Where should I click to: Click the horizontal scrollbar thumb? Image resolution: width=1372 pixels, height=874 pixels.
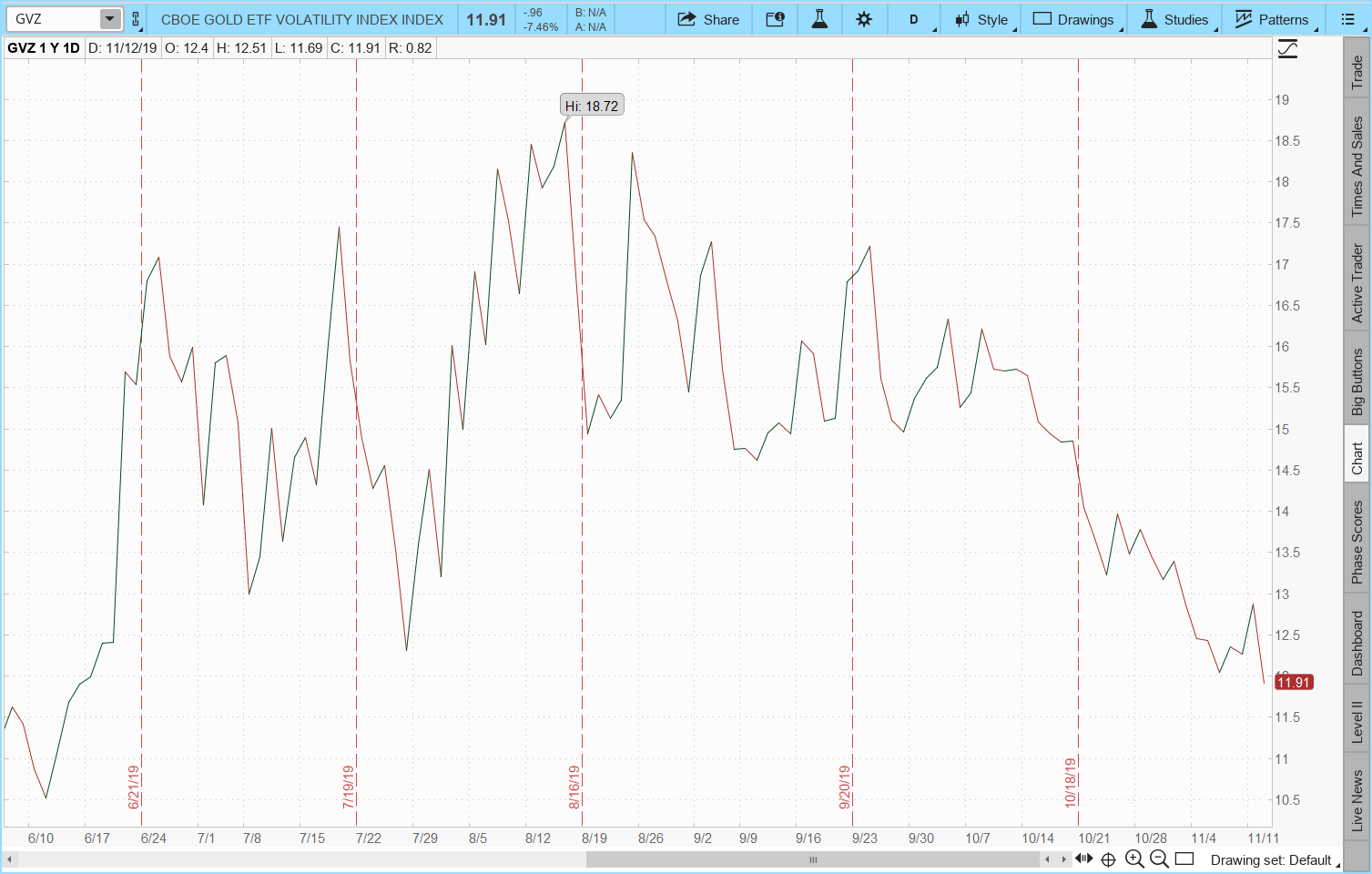click(x=812, y=859)
